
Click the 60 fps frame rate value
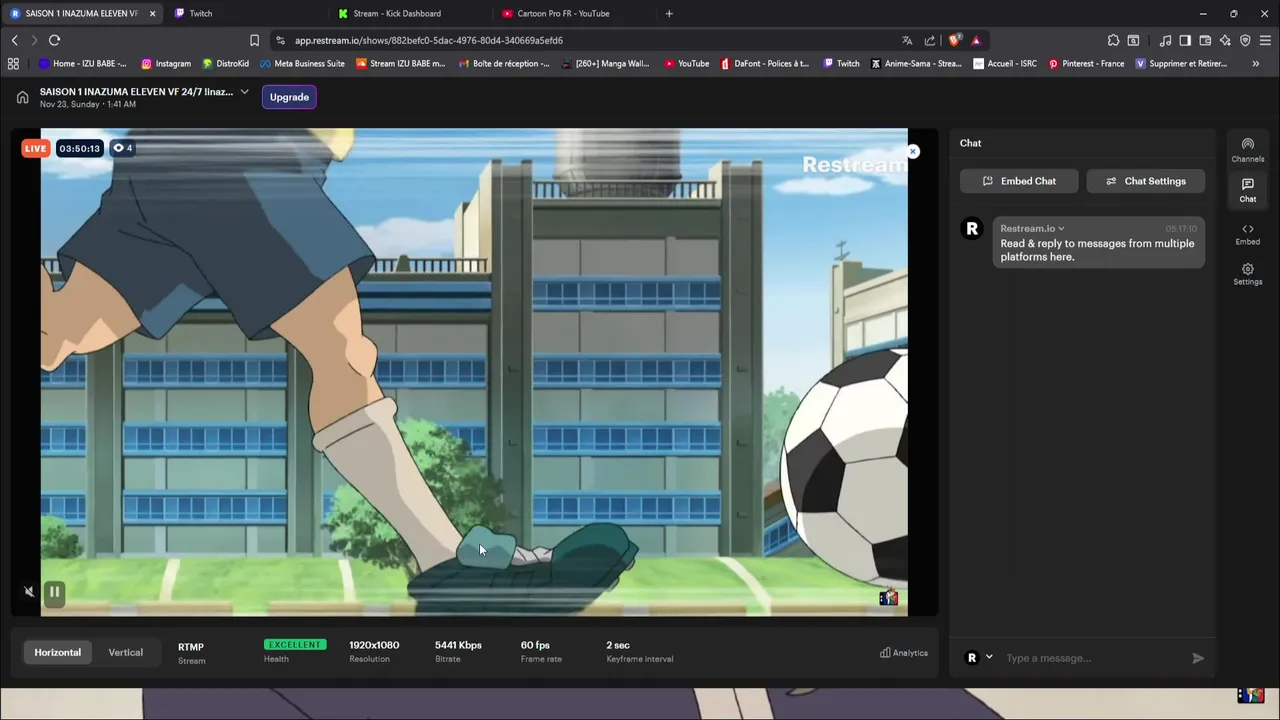coord(535,645)
